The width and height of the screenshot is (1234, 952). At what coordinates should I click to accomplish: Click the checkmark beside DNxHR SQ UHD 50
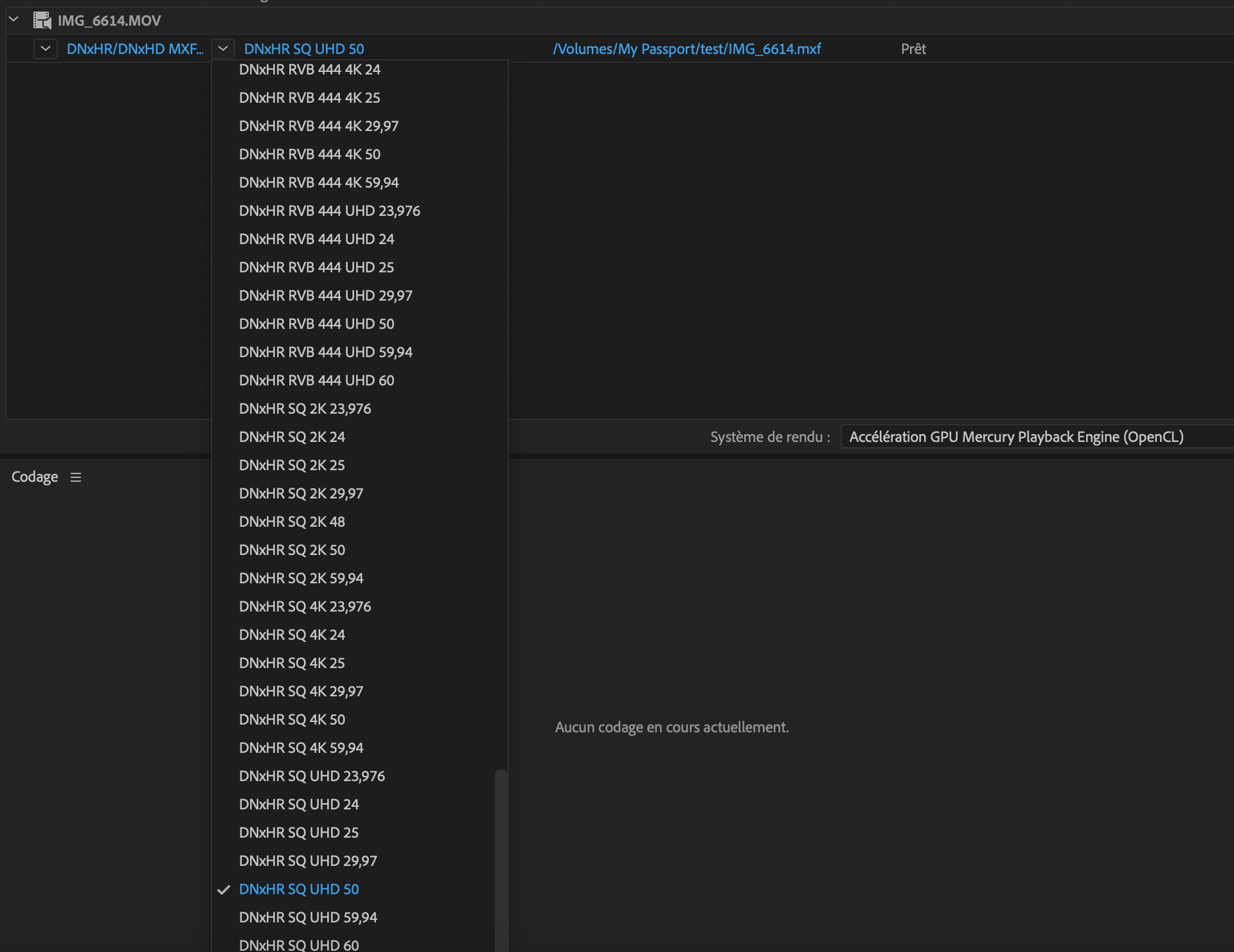[x=224, y=890]
